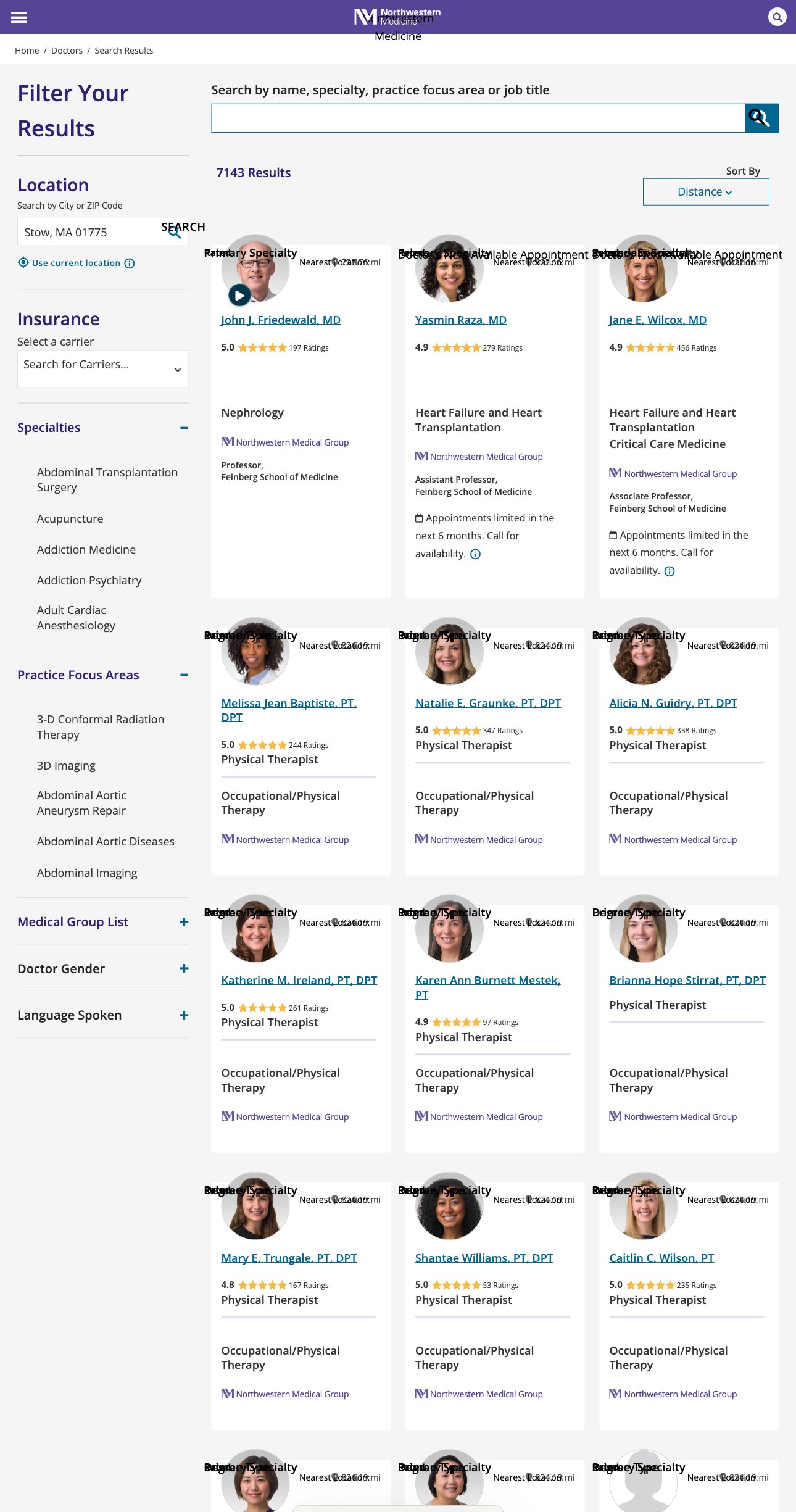The width and height of the screenshot is (796, 1512).
Task: Select the Acupuncture specialty filter
Action: coord(70,519)
